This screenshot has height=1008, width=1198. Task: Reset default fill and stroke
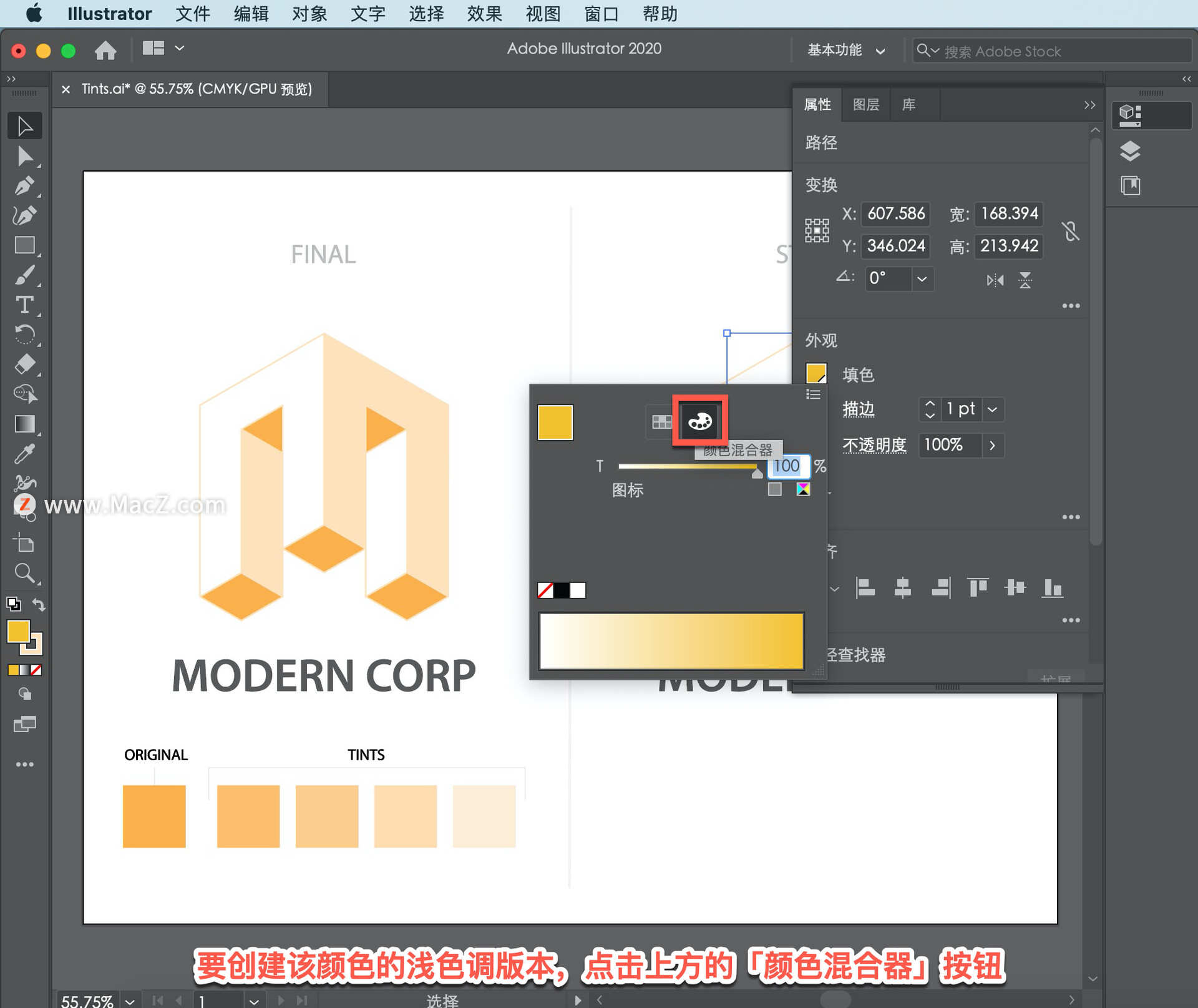click(x=13, y=604)
